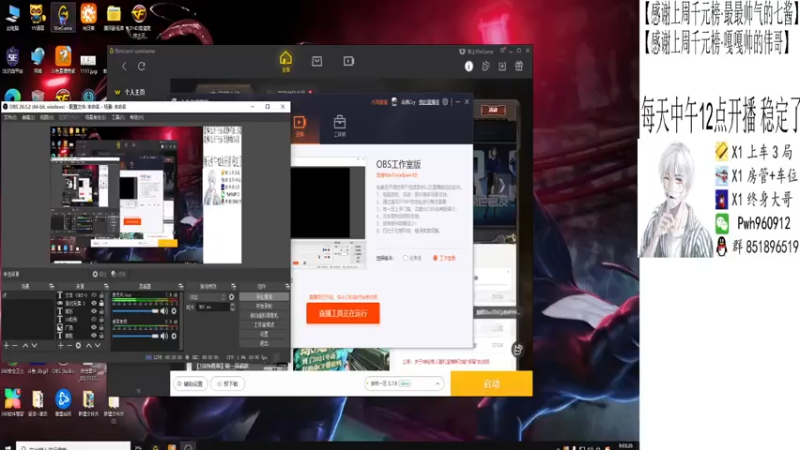Open the streaming tool settings gear
This screenshot has height=450, width=800.
click(x=445, y=102)
